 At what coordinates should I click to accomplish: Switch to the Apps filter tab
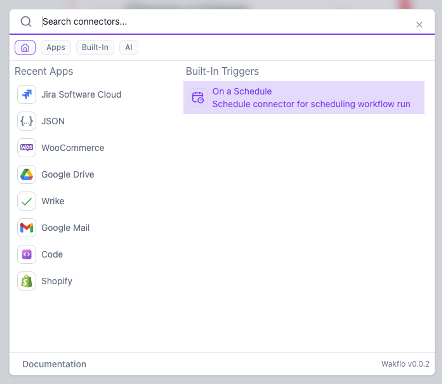(56, 47)
